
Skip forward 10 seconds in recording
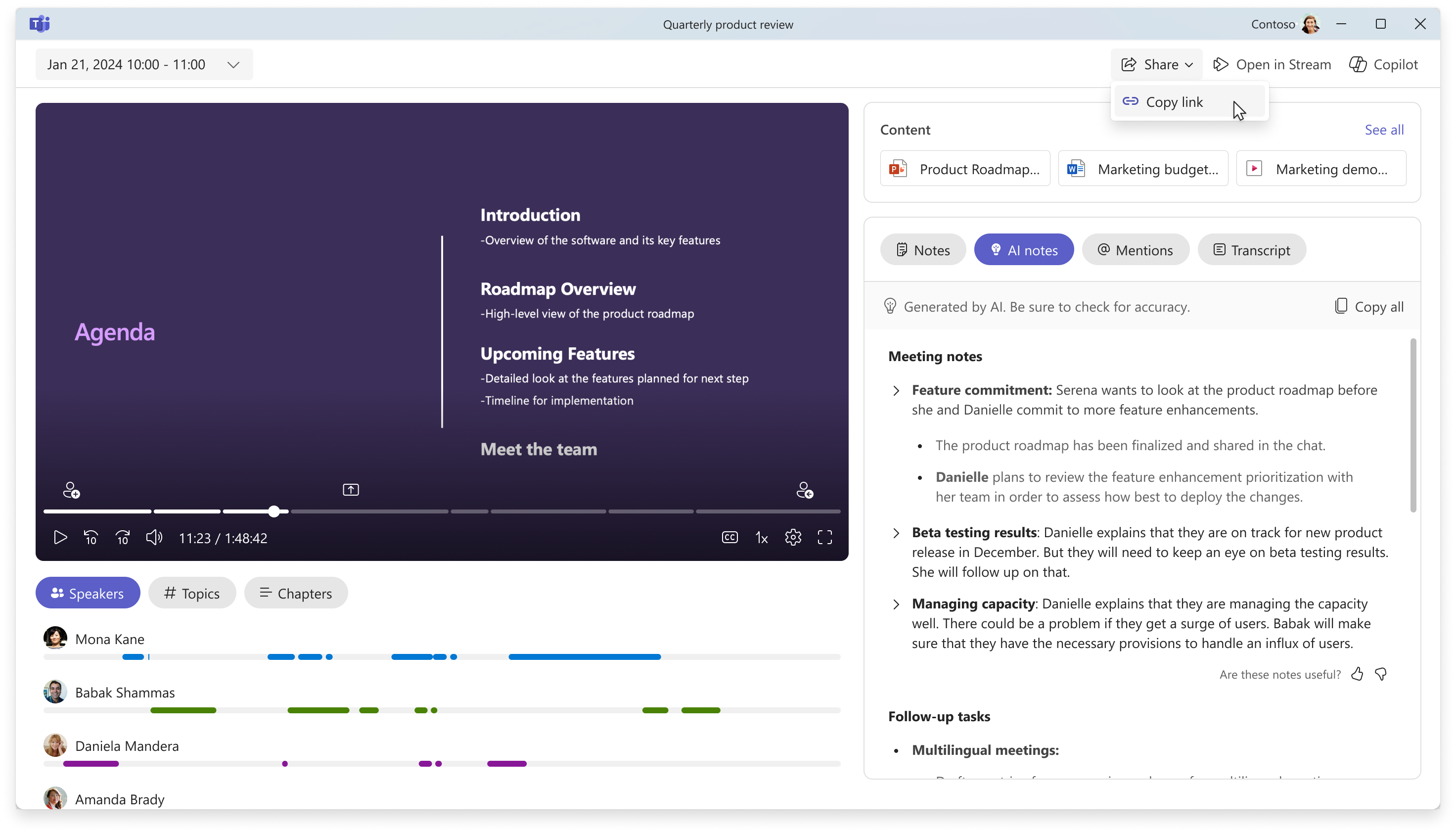coord(122,538)
